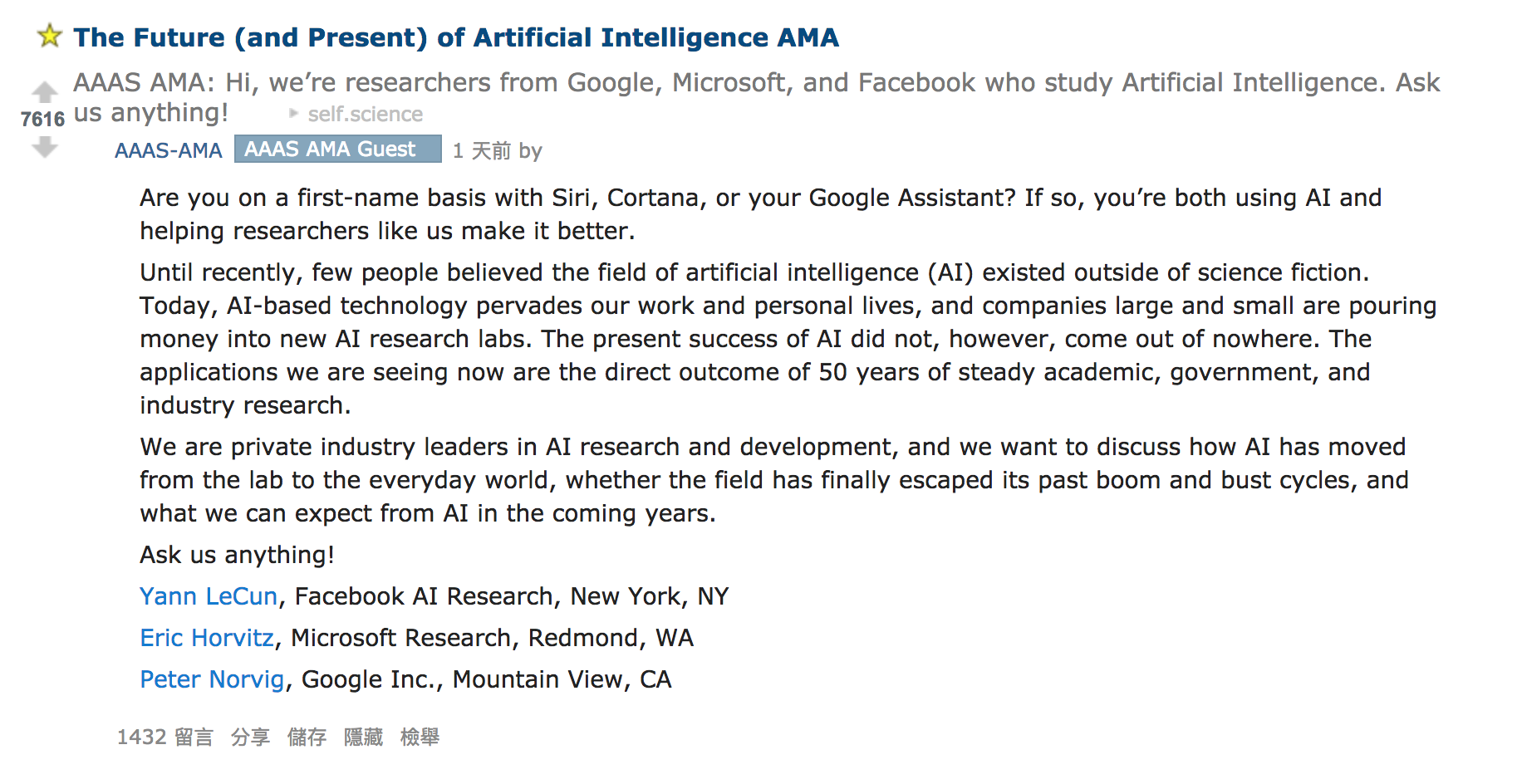Visit the self.science domain link
The width and height of the screenshot is (1517, 784).
coord(366,114)
